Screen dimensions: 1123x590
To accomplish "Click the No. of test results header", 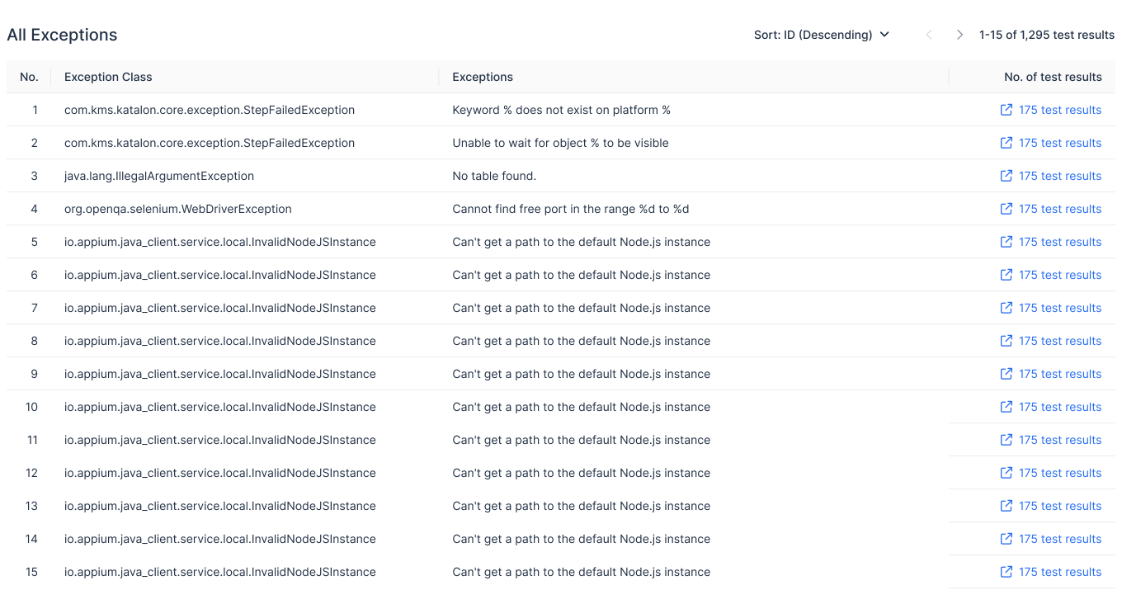I will 1052,77.
